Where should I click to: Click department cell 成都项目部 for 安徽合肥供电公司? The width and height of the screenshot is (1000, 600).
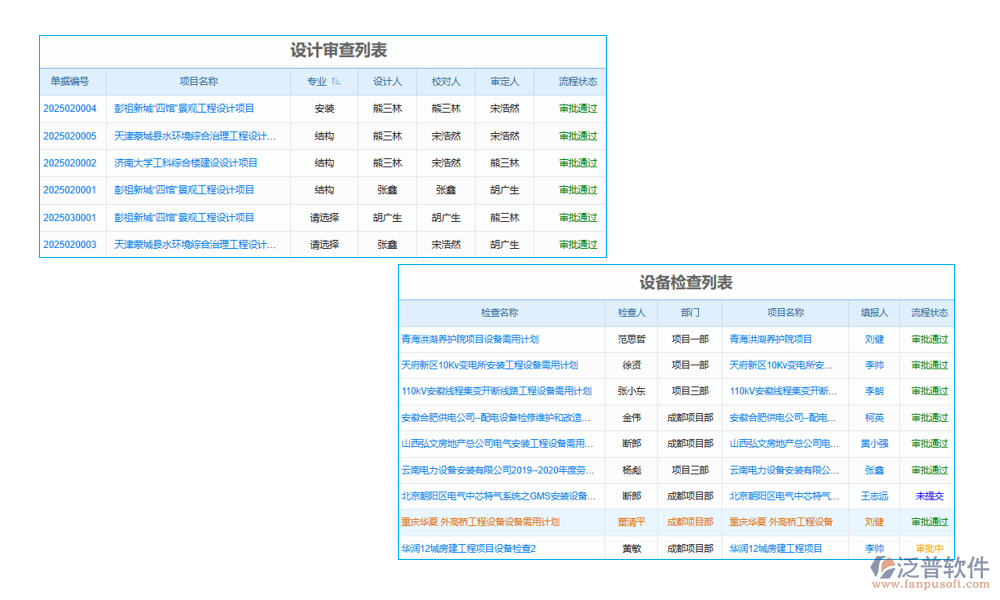click(x=690, y=417)
